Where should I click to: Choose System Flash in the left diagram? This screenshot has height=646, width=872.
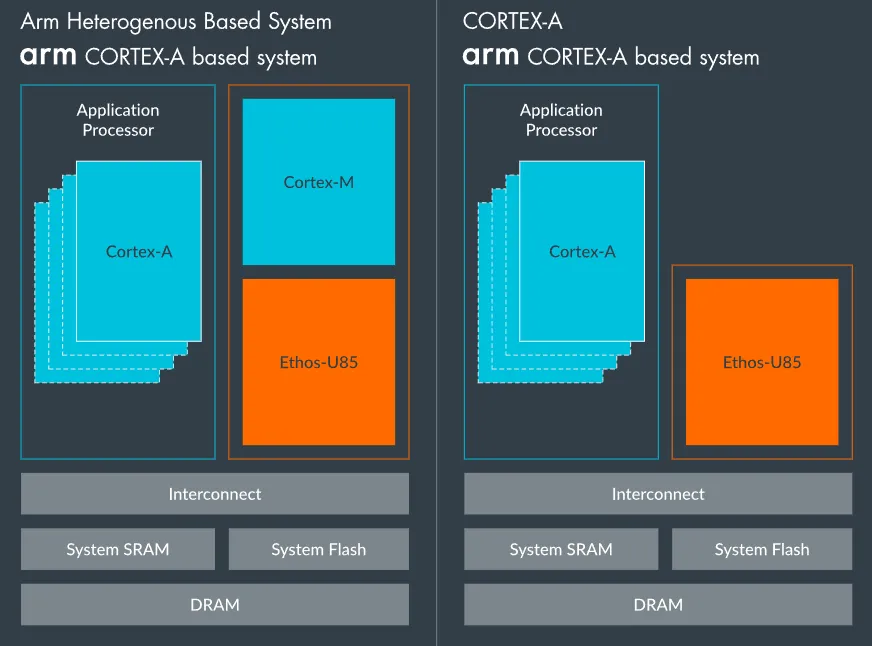tap(319, 549)
